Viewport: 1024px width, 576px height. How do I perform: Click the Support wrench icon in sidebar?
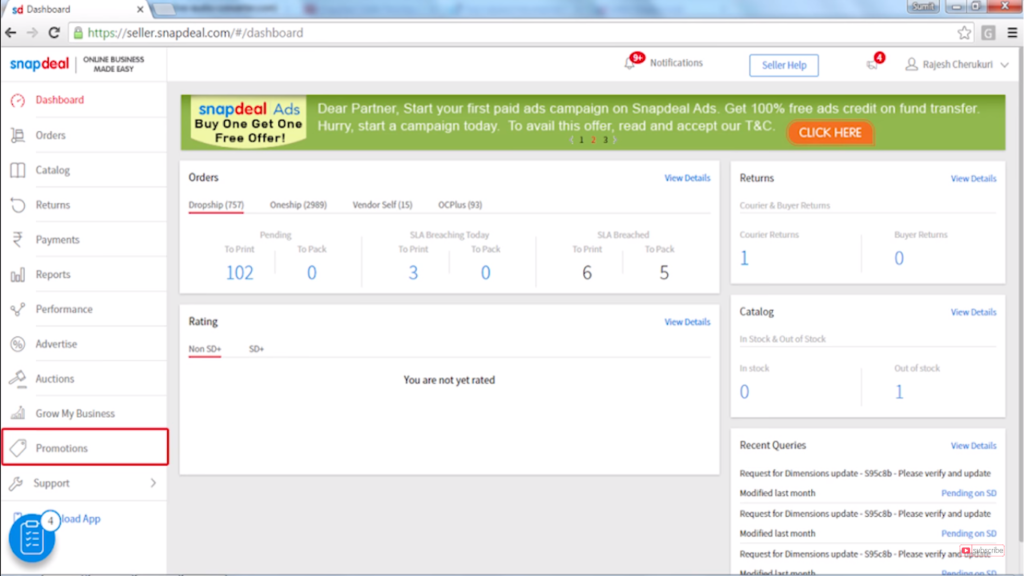point(16,483)
